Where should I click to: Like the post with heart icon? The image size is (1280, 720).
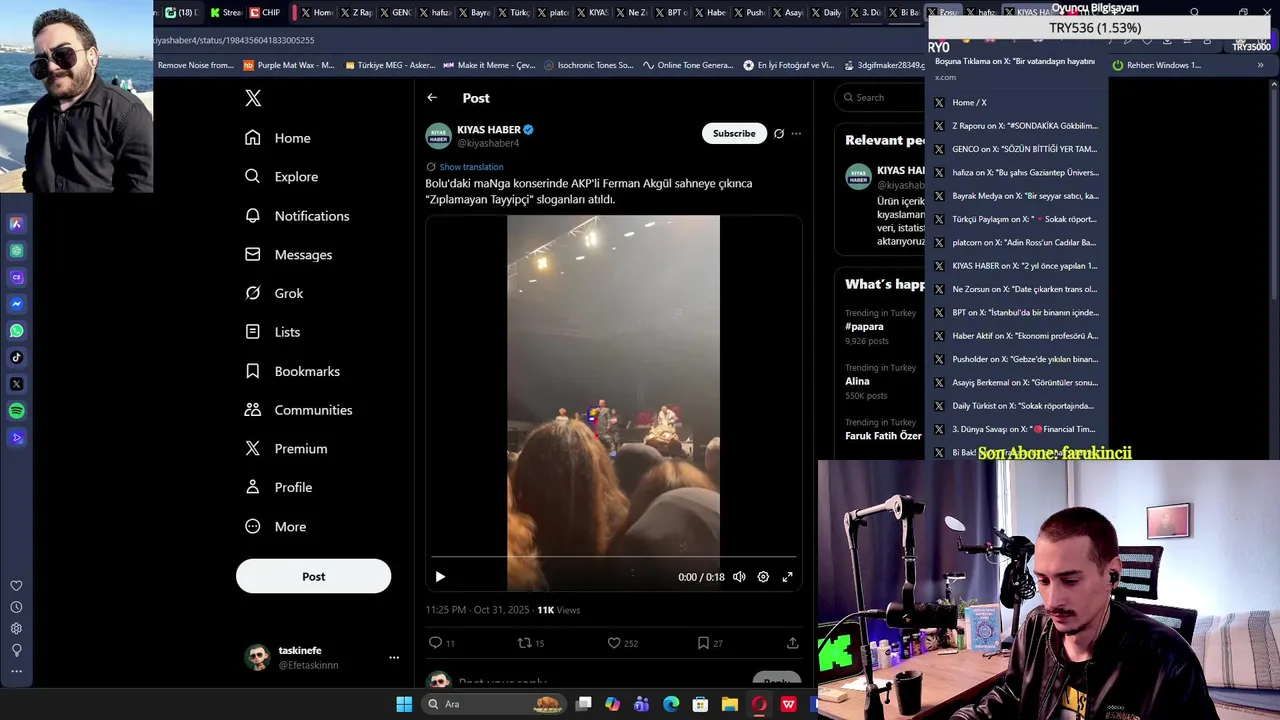pyautogui.click(x=614, y=643)
